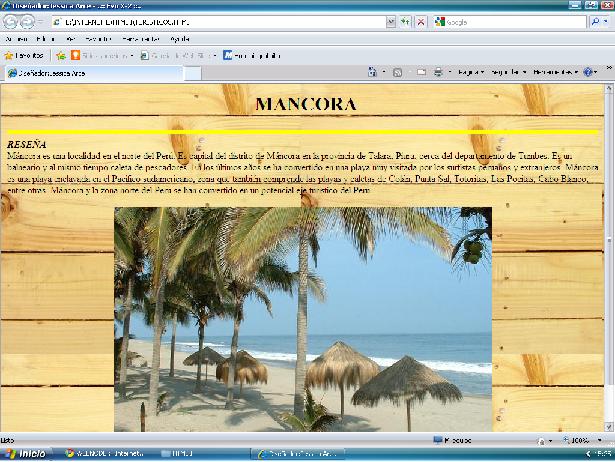Image resolution: width=615 pixels, height=462 pixels.
Task: Click the Windows Inicio start button
Action: pos(25,454)
